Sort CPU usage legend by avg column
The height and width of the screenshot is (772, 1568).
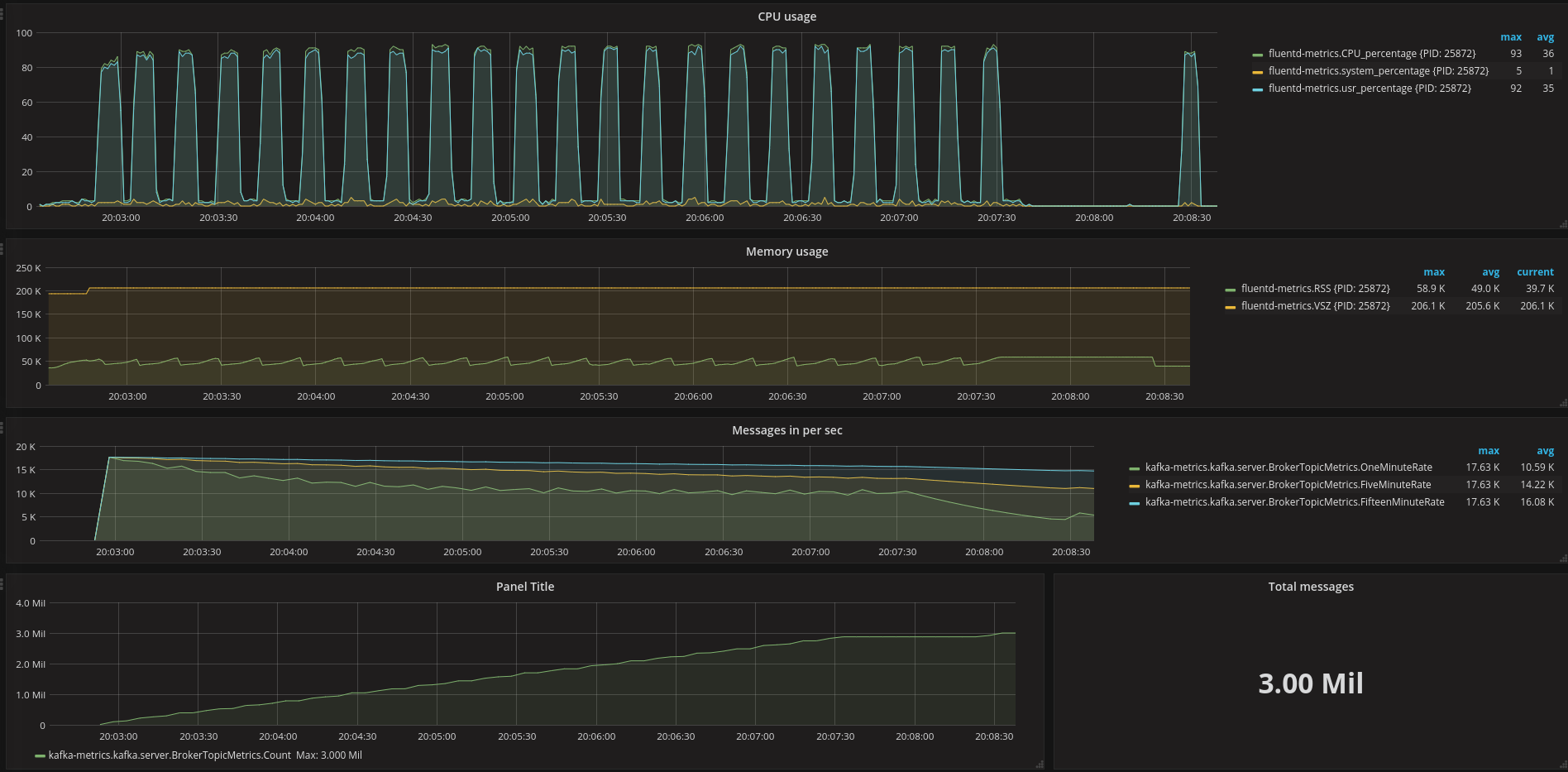tap(1546, 37)
